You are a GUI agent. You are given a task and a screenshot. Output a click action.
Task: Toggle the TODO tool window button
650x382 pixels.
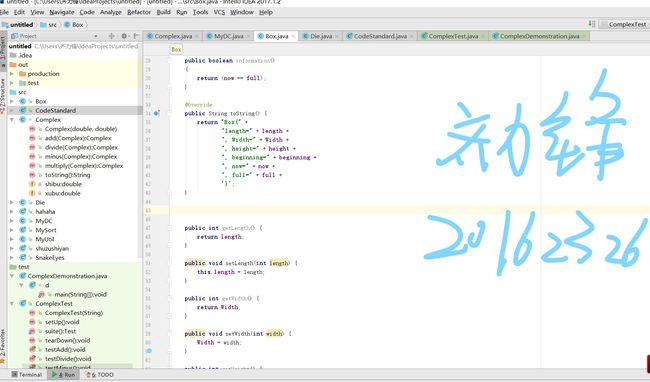point(99,375)
